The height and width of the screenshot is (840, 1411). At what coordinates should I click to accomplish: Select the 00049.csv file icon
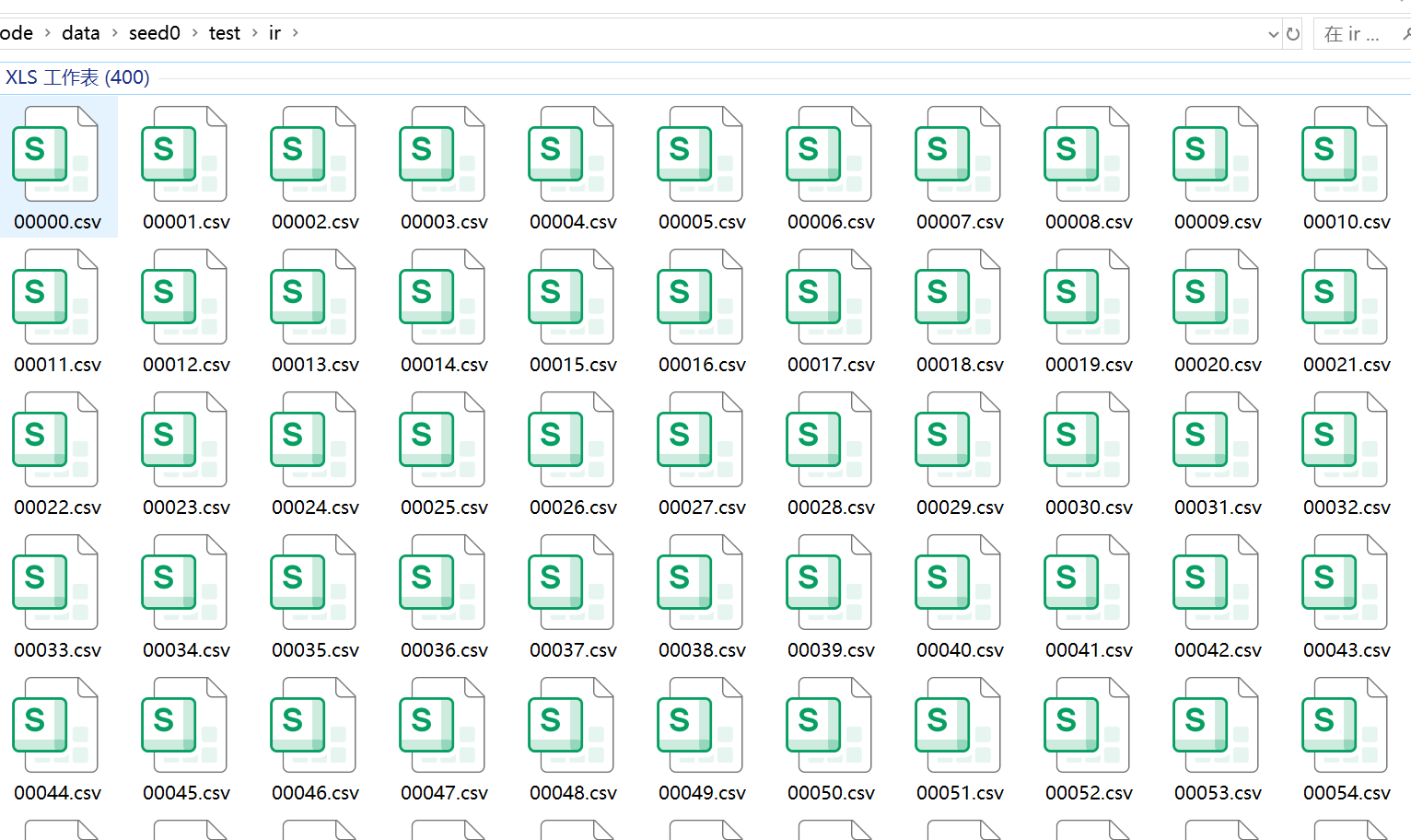pos(700,725)
